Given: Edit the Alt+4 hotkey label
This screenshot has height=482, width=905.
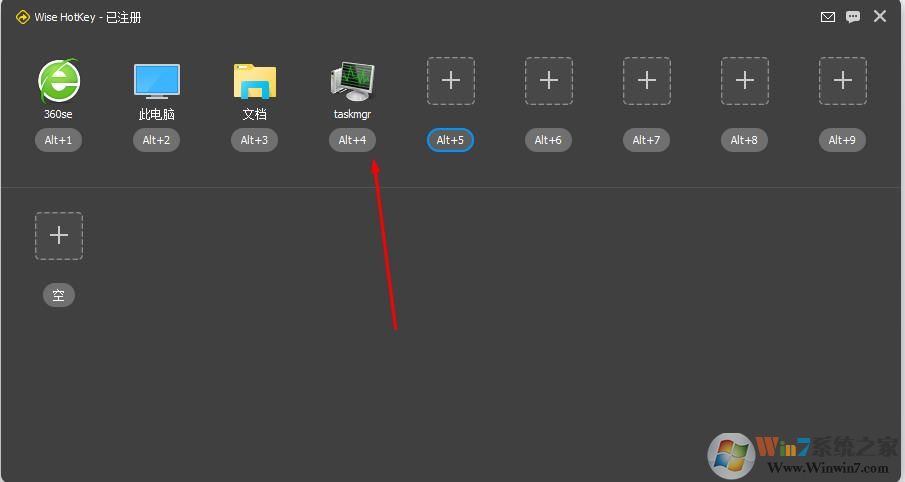Looking at the screenshot, I should 353,140.
